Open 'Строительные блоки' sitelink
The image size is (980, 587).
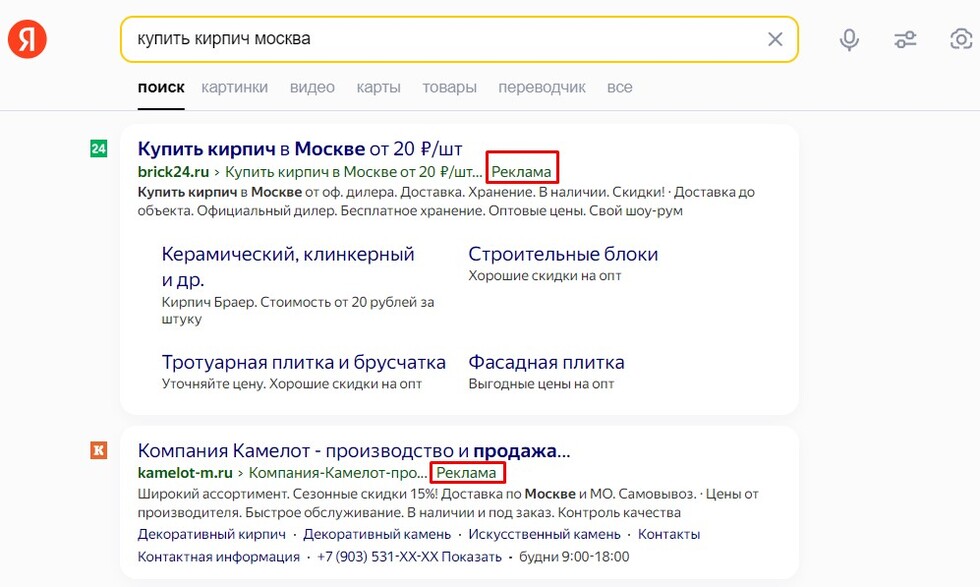click(563, 254)
